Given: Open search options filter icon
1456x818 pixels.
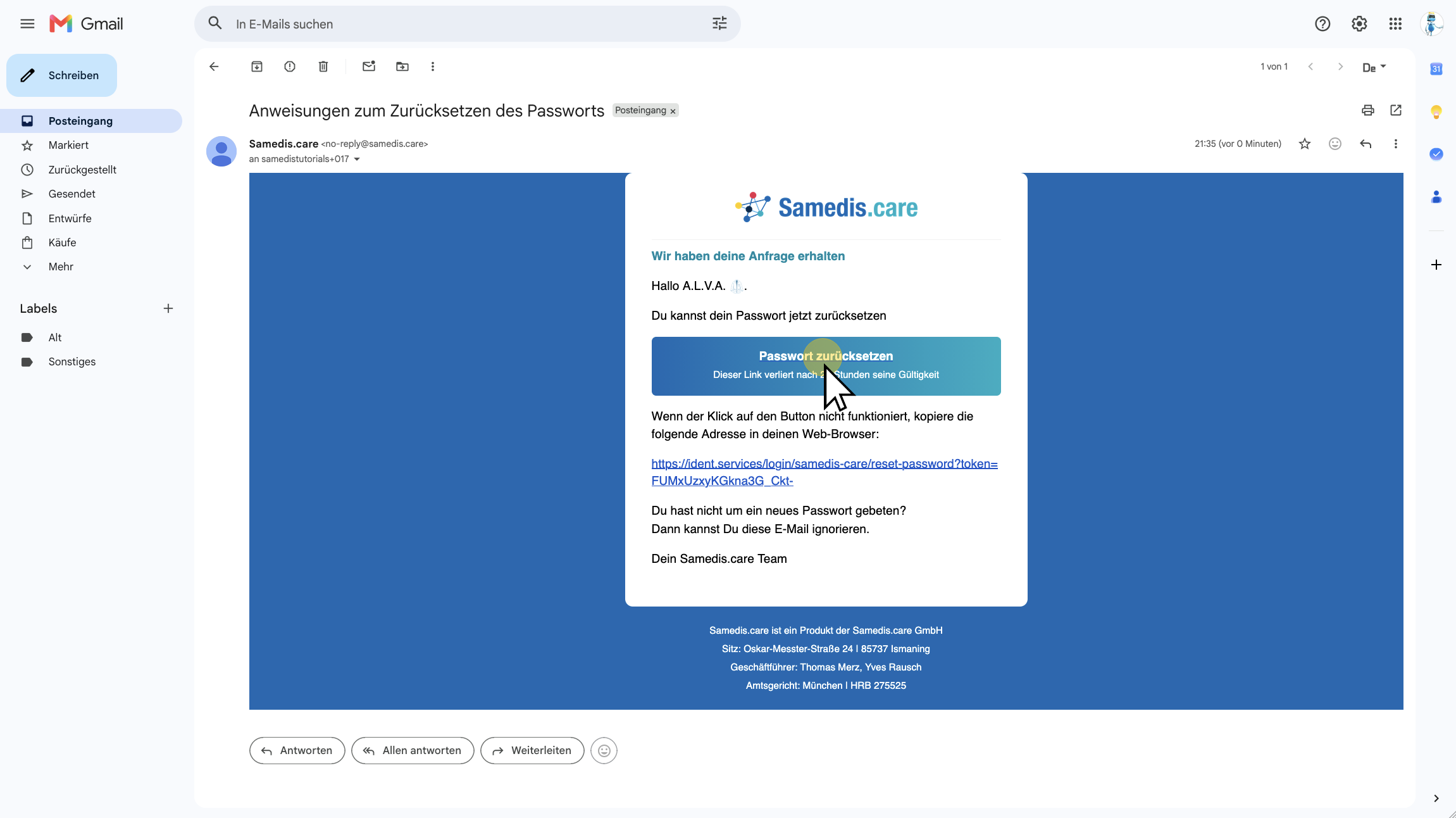Looking at the screenshot, I should point(719,24).
